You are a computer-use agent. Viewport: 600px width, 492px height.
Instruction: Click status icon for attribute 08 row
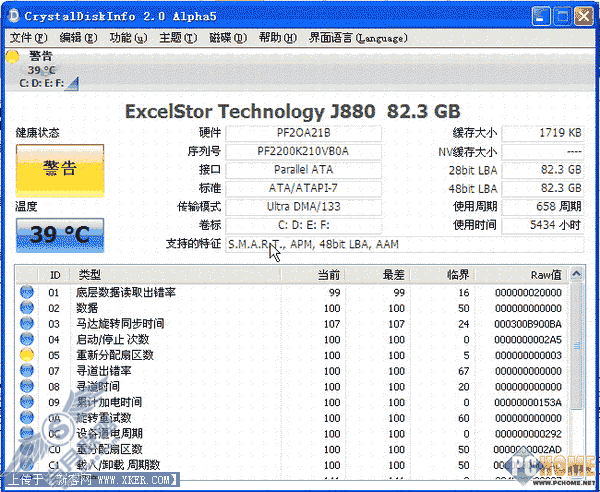coord(27,386)
